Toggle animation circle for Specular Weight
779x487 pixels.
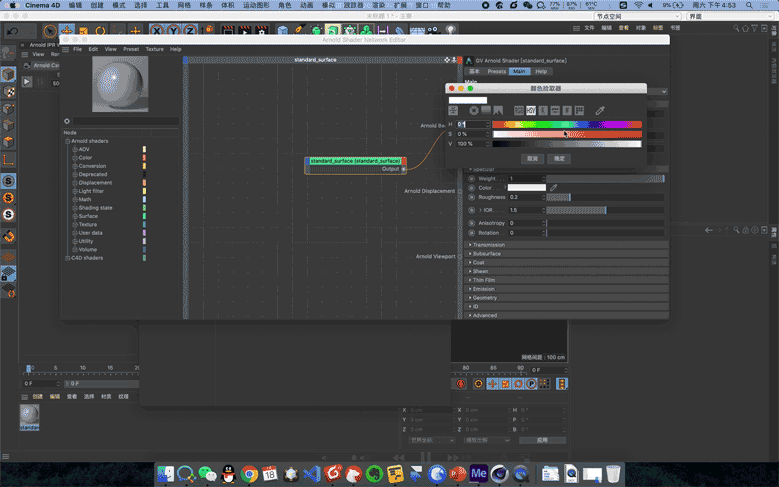471,178
